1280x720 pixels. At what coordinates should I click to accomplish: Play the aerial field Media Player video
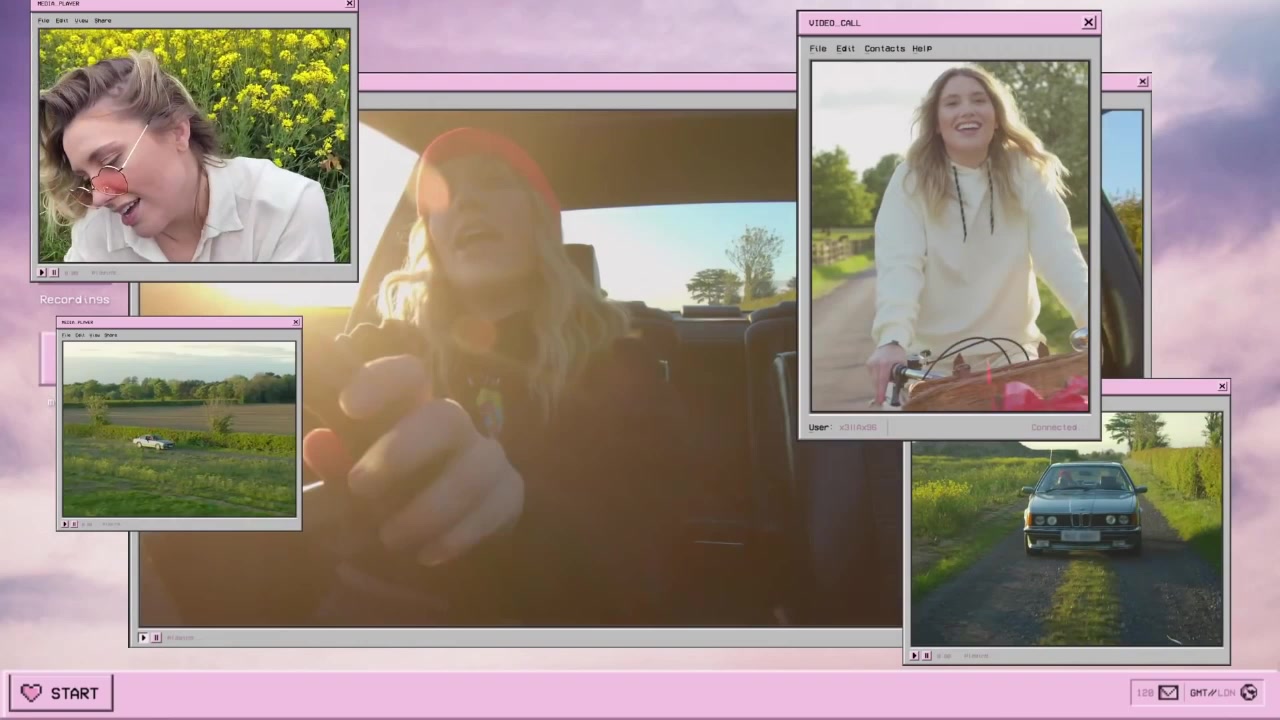65,524
